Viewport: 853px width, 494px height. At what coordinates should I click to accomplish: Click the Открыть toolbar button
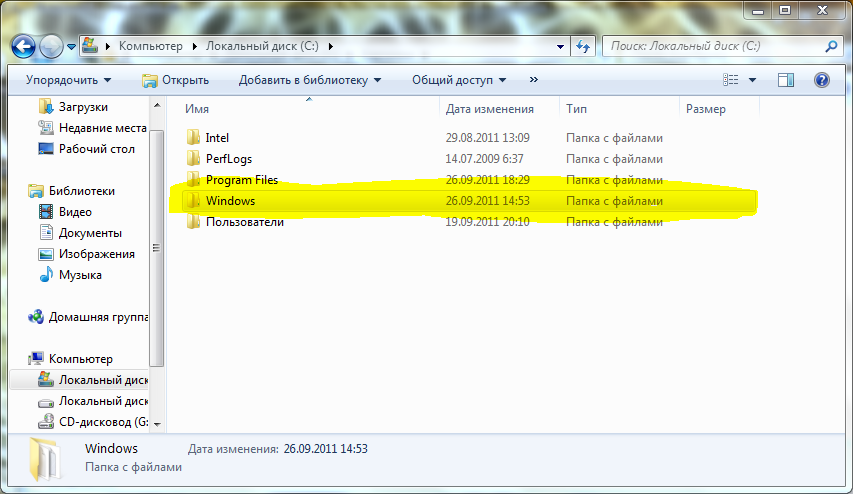coord(176,80)
